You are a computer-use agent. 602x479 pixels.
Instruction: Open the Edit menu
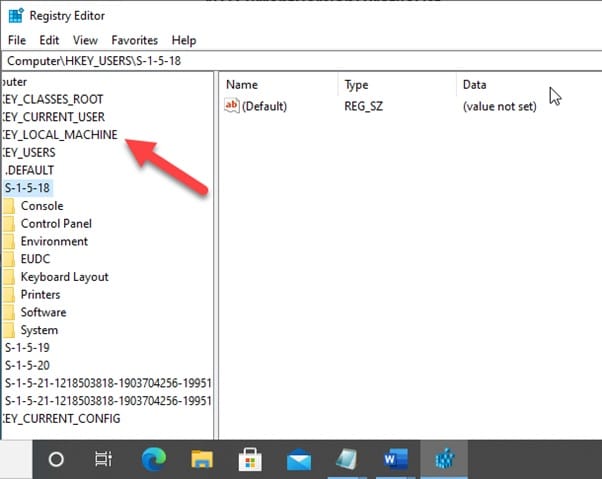coord(49,40)
